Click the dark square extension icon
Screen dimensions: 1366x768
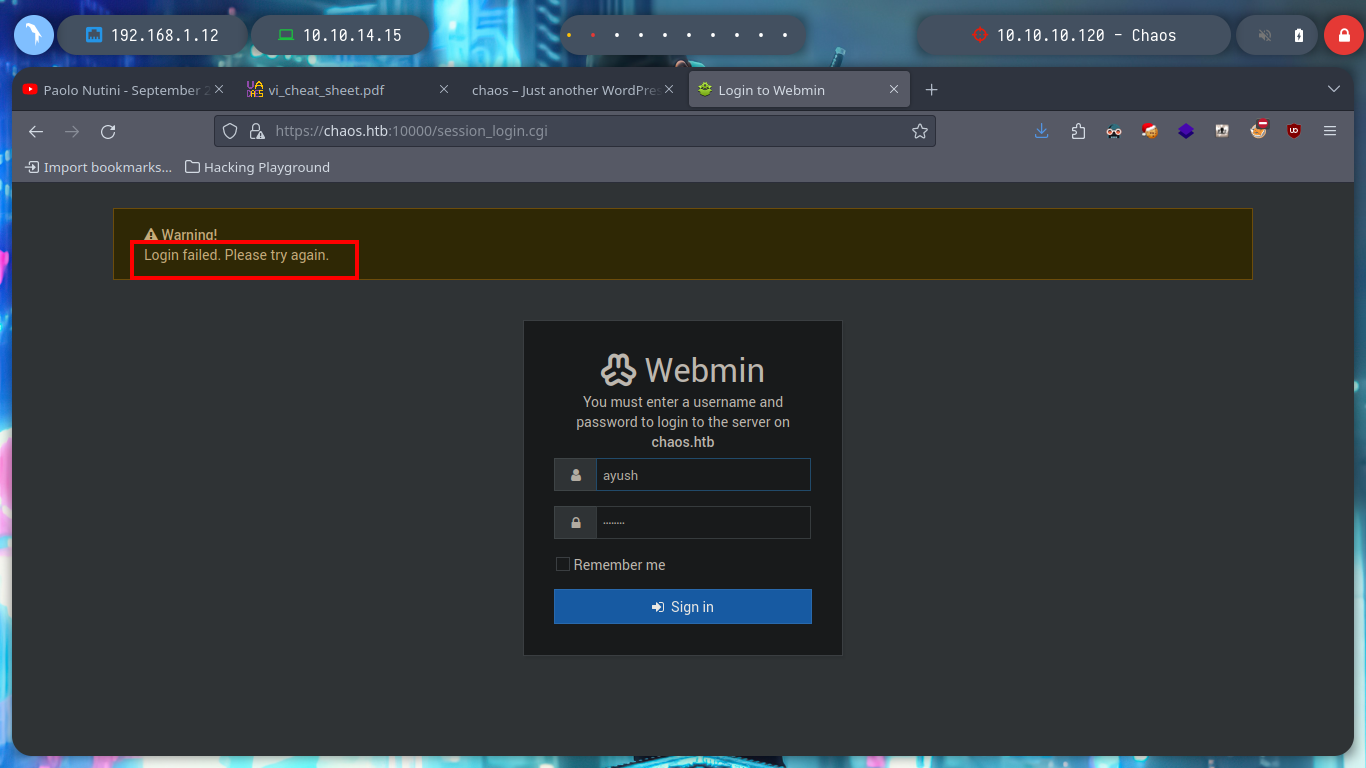tap(1222, 131)
